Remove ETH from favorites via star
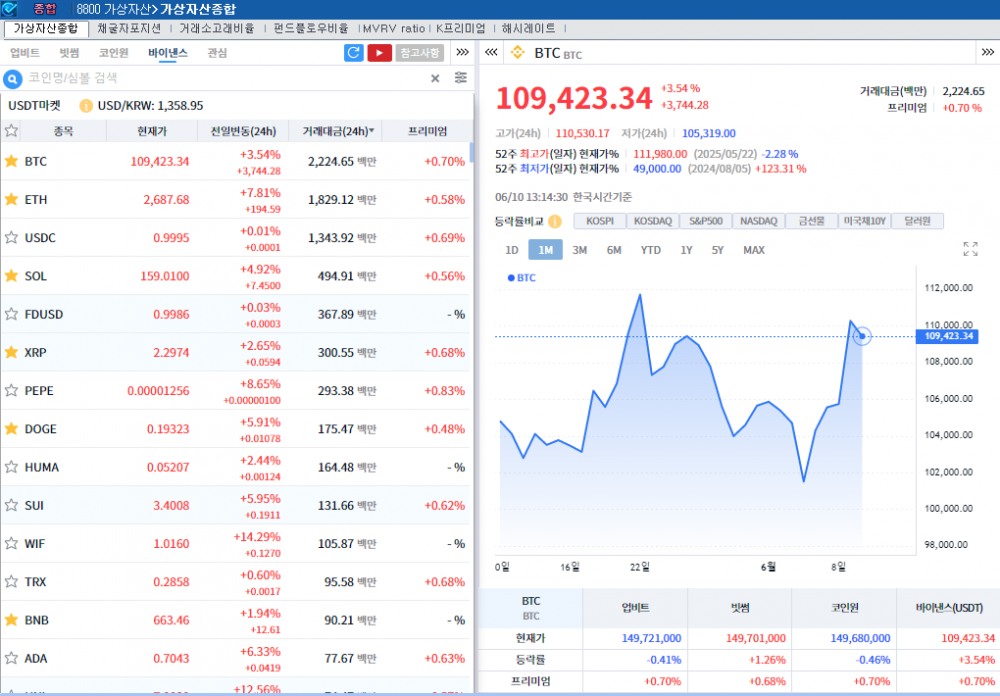1000x696 pixels. 12,199
